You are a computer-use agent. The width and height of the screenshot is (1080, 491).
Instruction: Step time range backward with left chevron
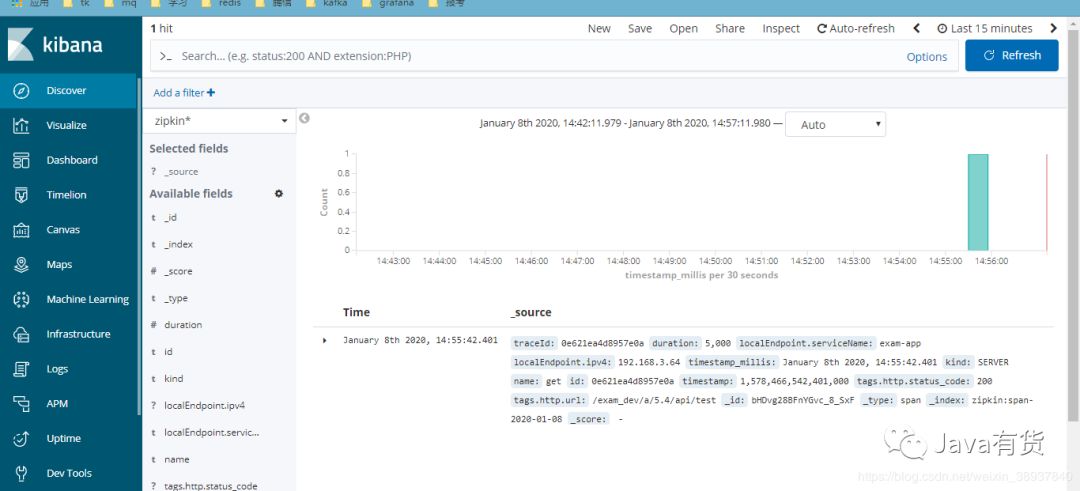tap(917, 28)
